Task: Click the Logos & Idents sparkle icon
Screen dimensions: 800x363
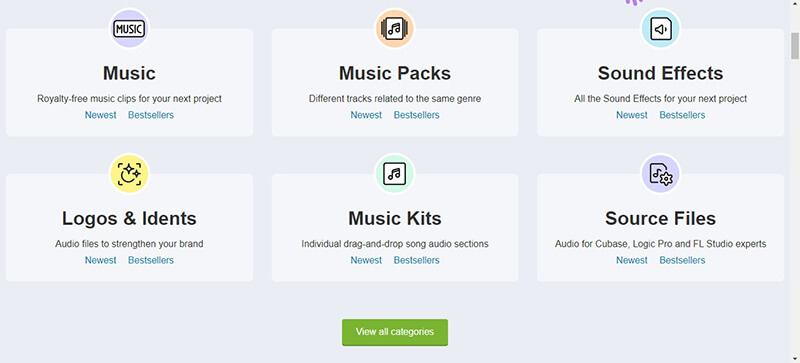Action: pyautogui.click(x=129, y=174)
